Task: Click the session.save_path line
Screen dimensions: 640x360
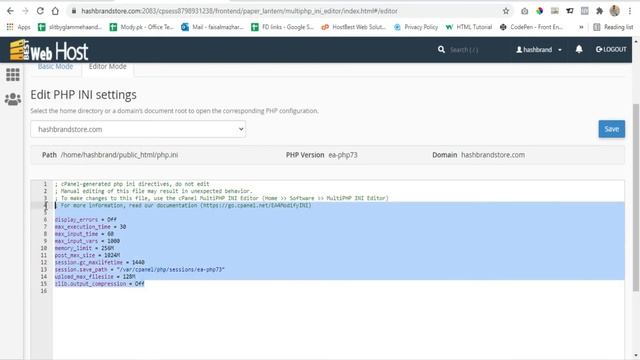Action: tap(140, 269)
